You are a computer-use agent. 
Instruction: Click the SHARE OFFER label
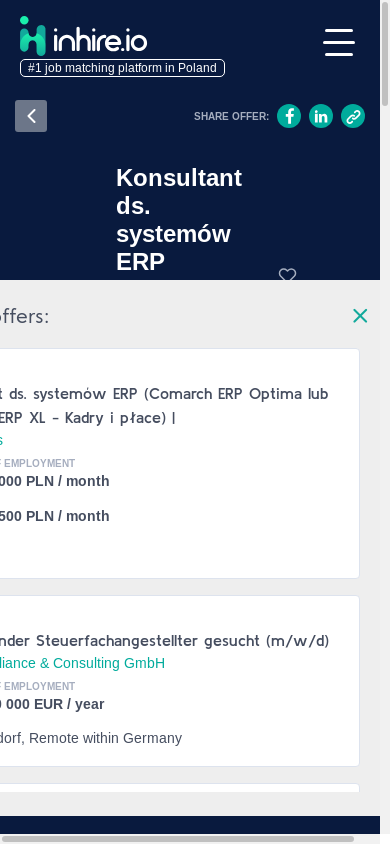pos(231,116)
